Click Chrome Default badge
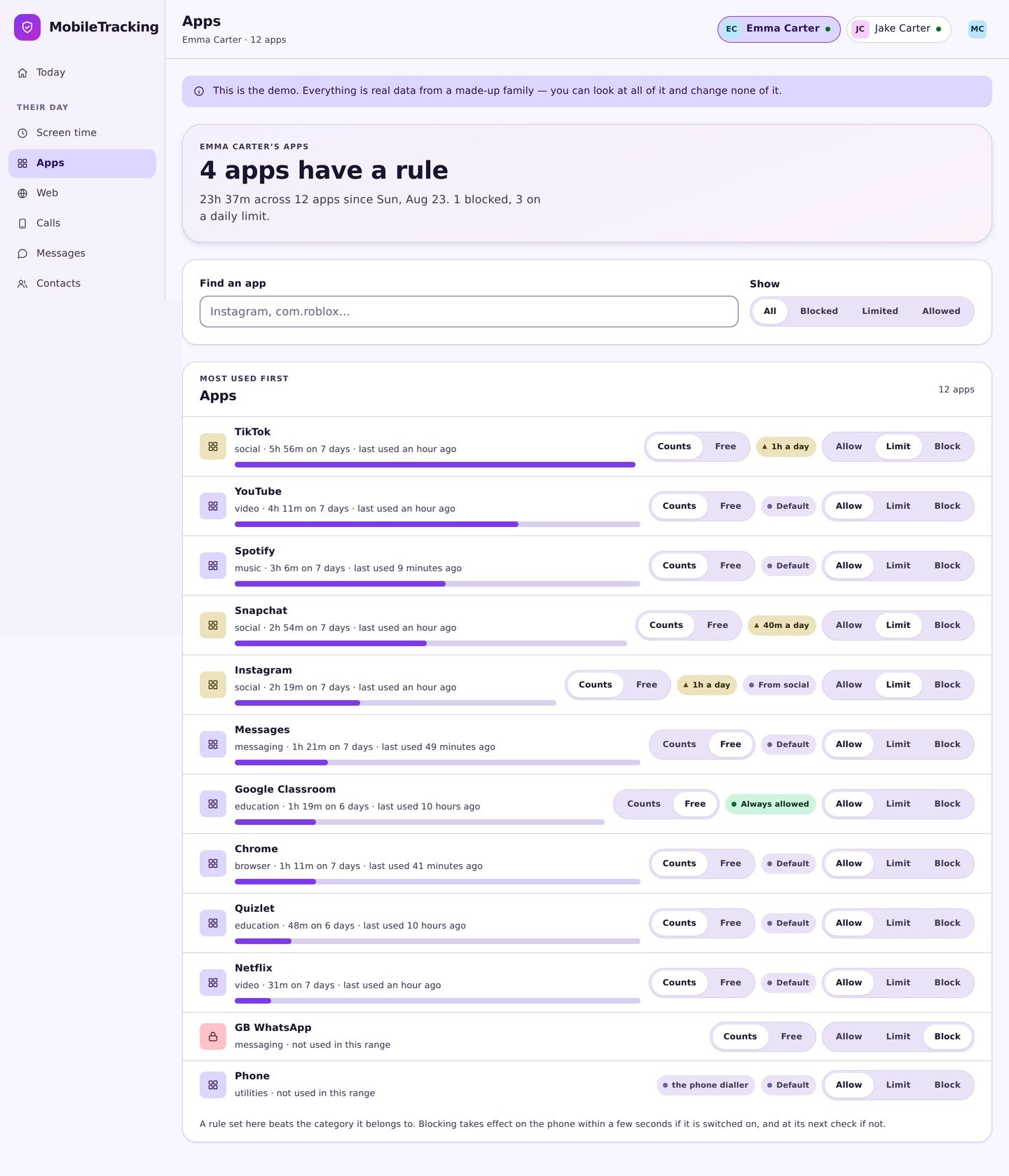1009x1176 pixels. pos(788,863)
